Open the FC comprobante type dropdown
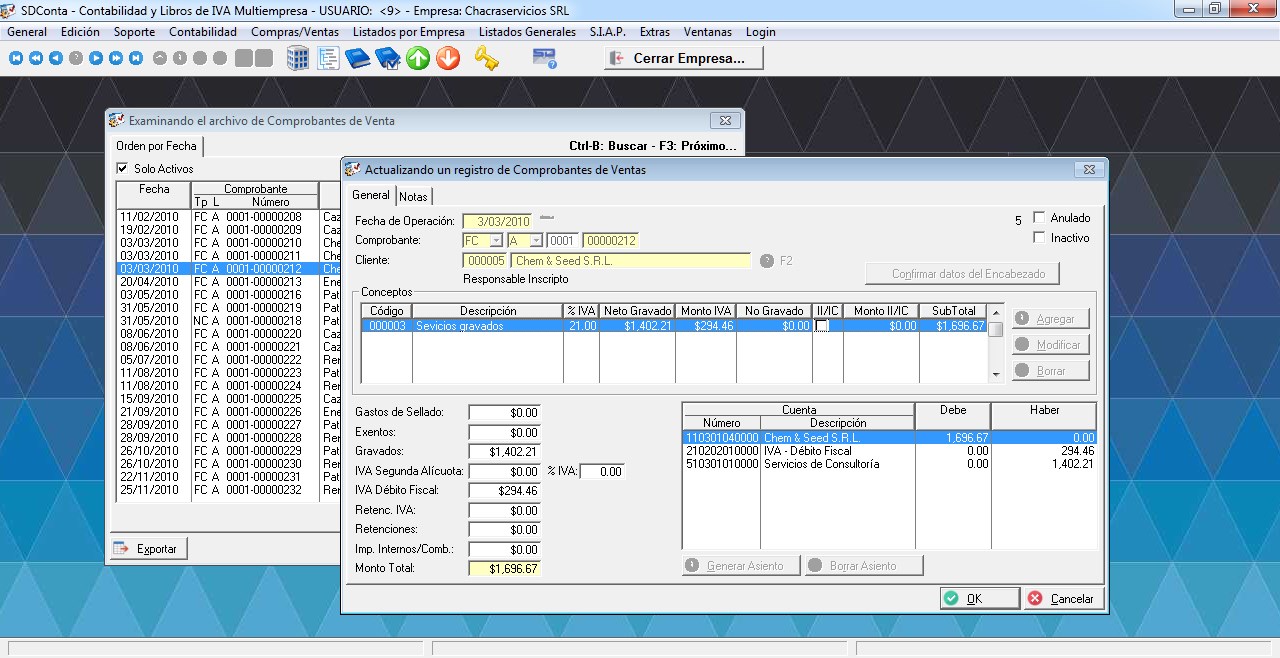The width and height of the screenshot is (1280, 658). [x=496, y=241]
